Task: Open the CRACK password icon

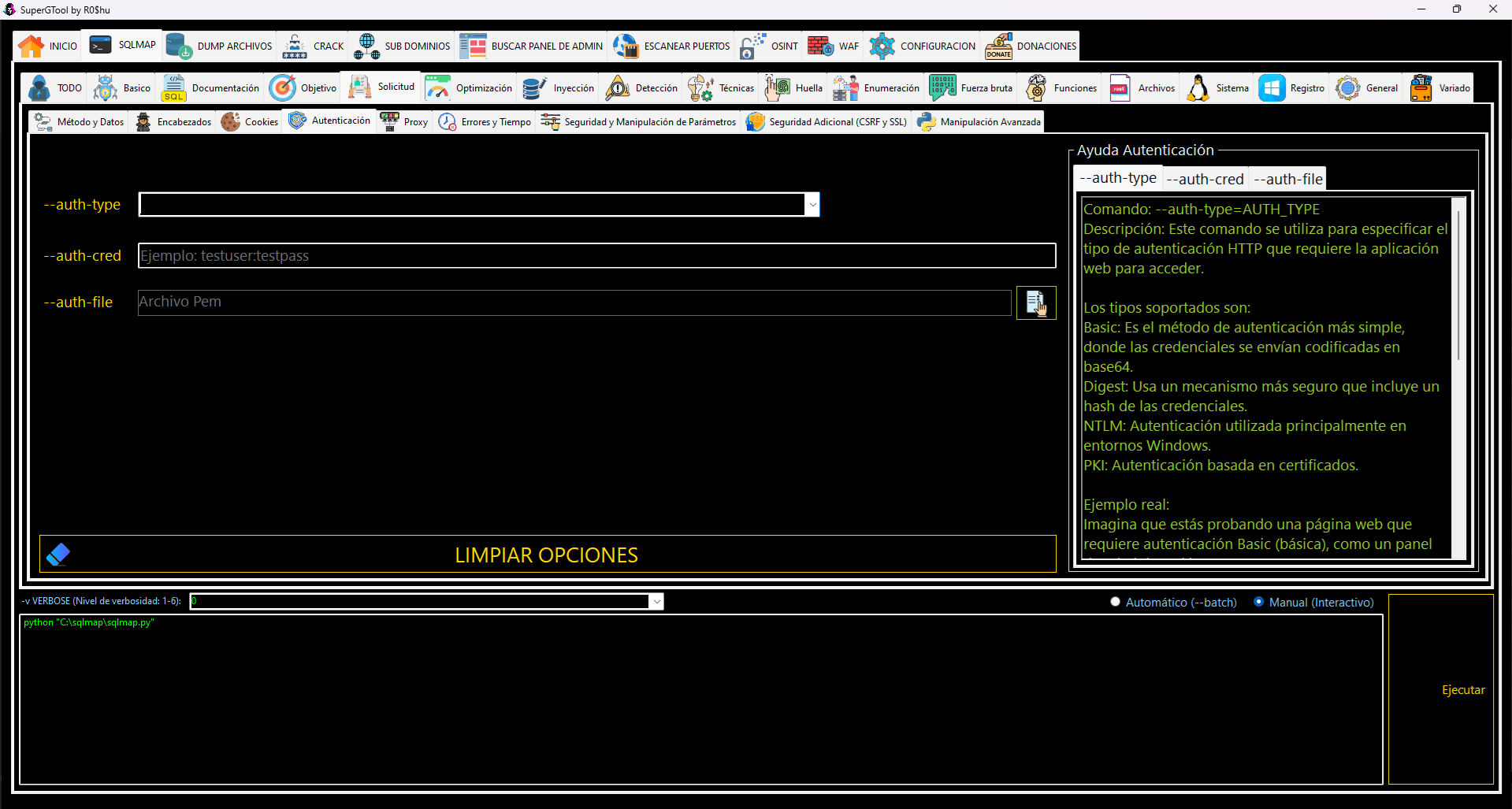Action: (295, 46)
